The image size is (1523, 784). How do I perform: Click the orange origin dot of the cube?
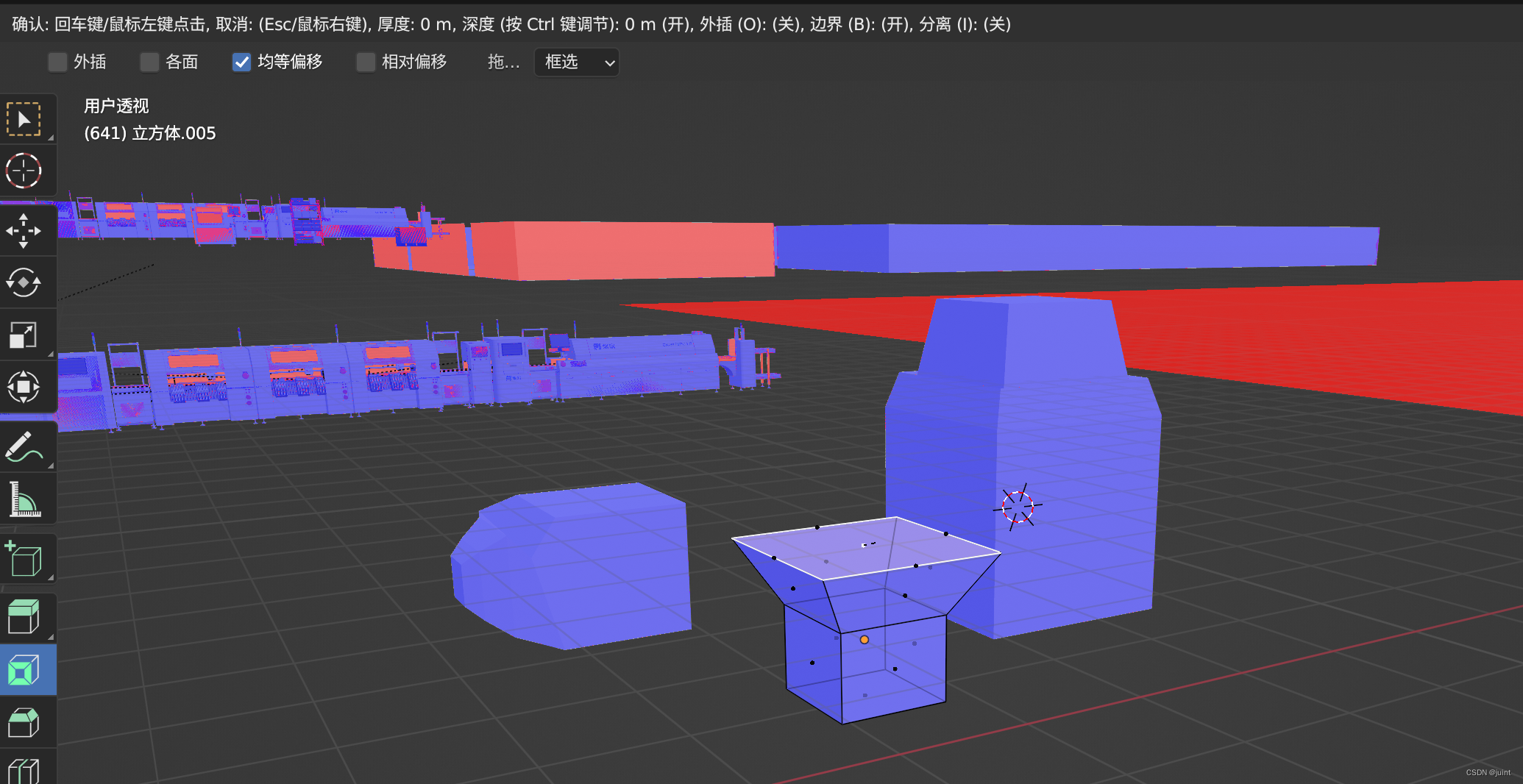tap(865, 640)
